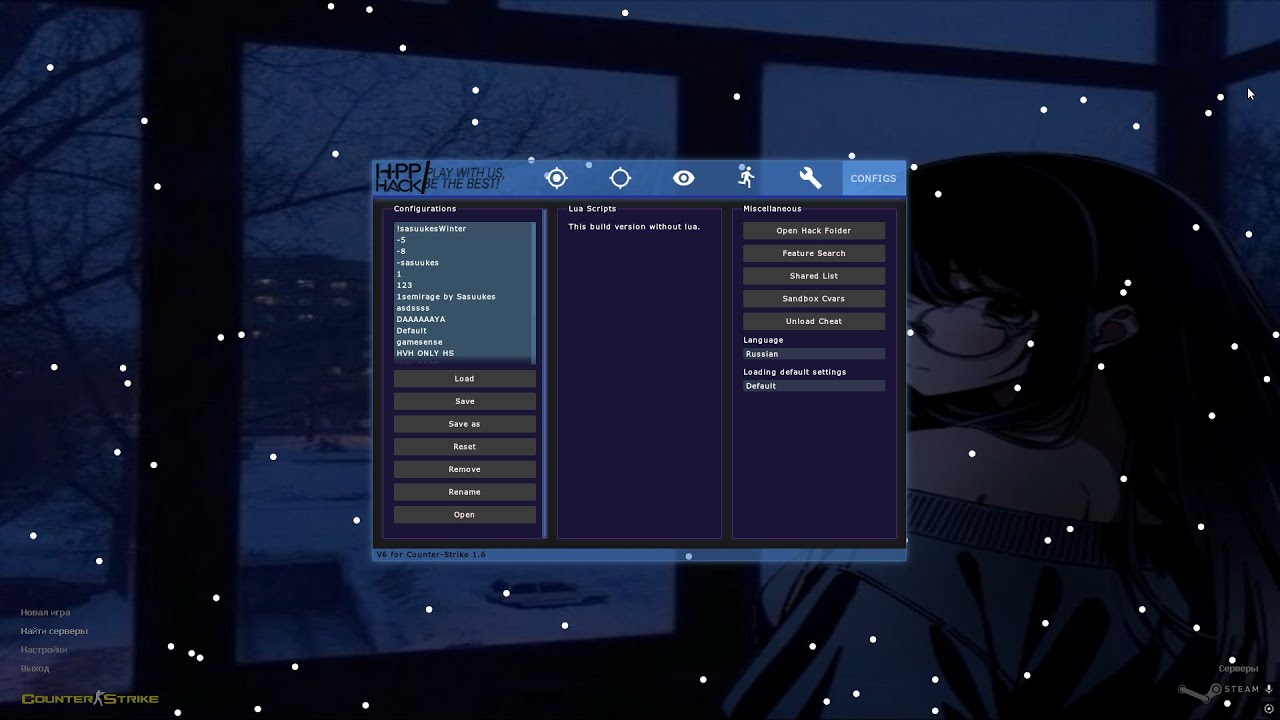Image resolution: width=1280 pixels, height=720 pixels.
Task: Click Новая игра in game menu
Action: [45, 612]
